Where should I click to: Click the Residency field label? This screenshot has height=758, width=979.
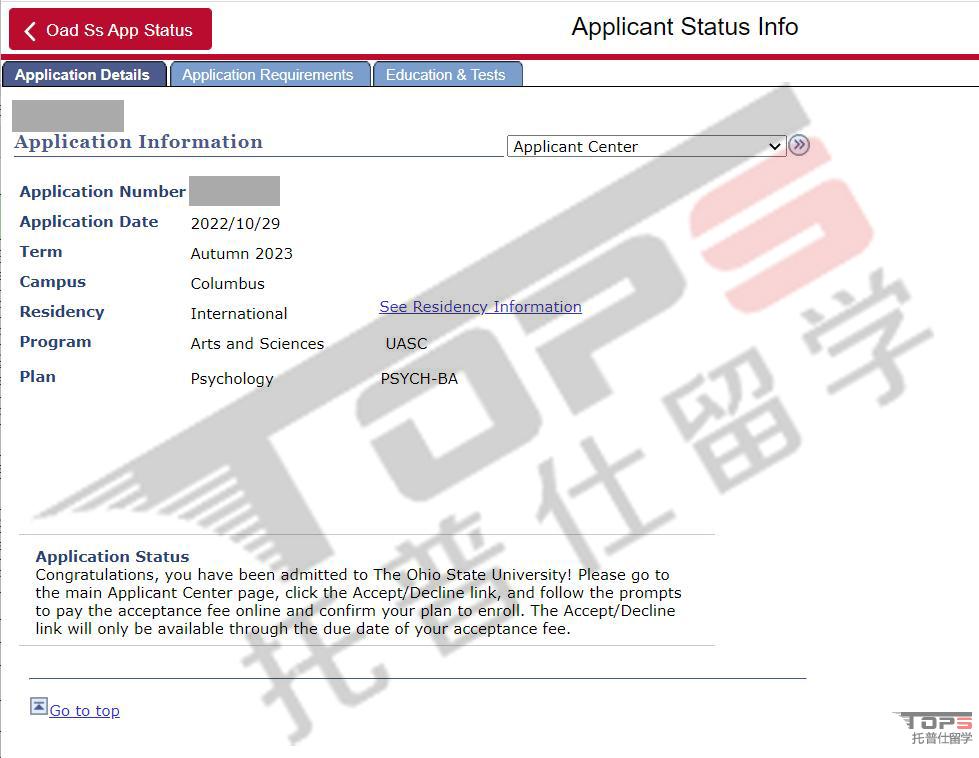[62, 312]
